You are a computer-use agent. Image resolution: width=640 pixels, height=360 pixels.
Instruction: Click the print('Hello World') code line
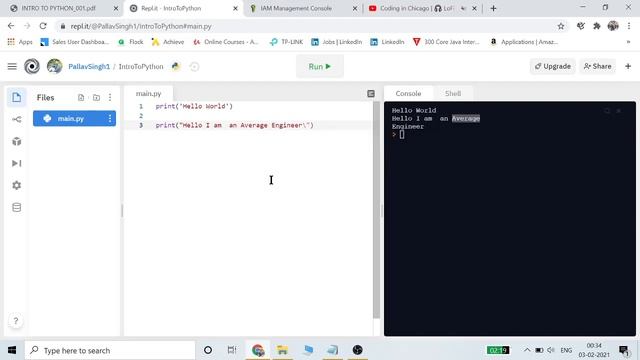[x=194, y=106]
